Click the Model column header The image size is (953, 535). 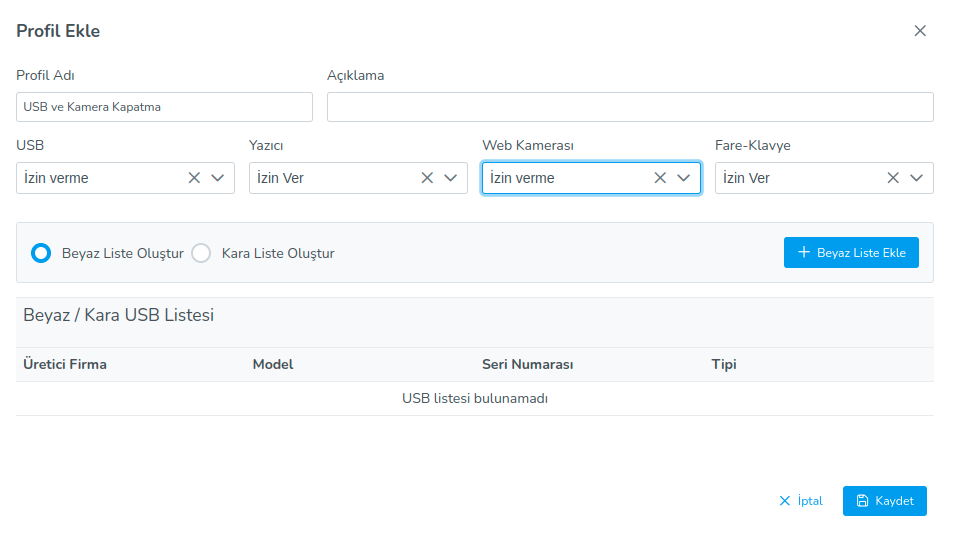tap(273, 364)
